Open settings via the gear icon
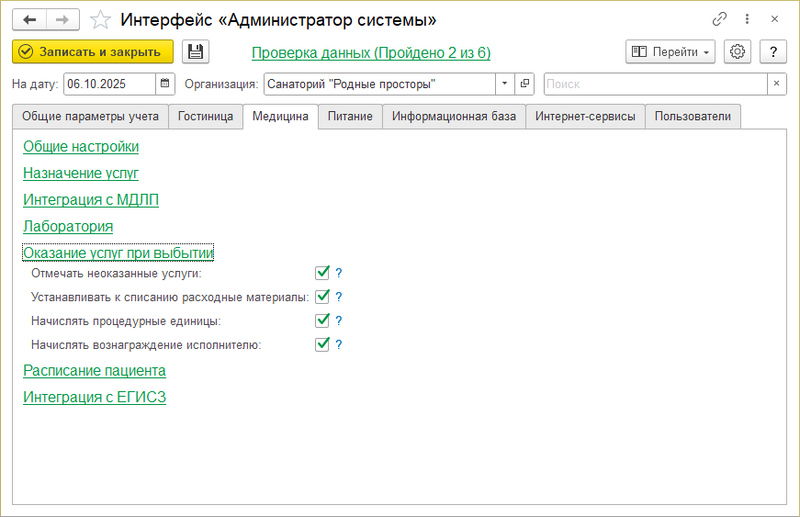The width and height of the screenshot is (800, 517). coord(738,52)
